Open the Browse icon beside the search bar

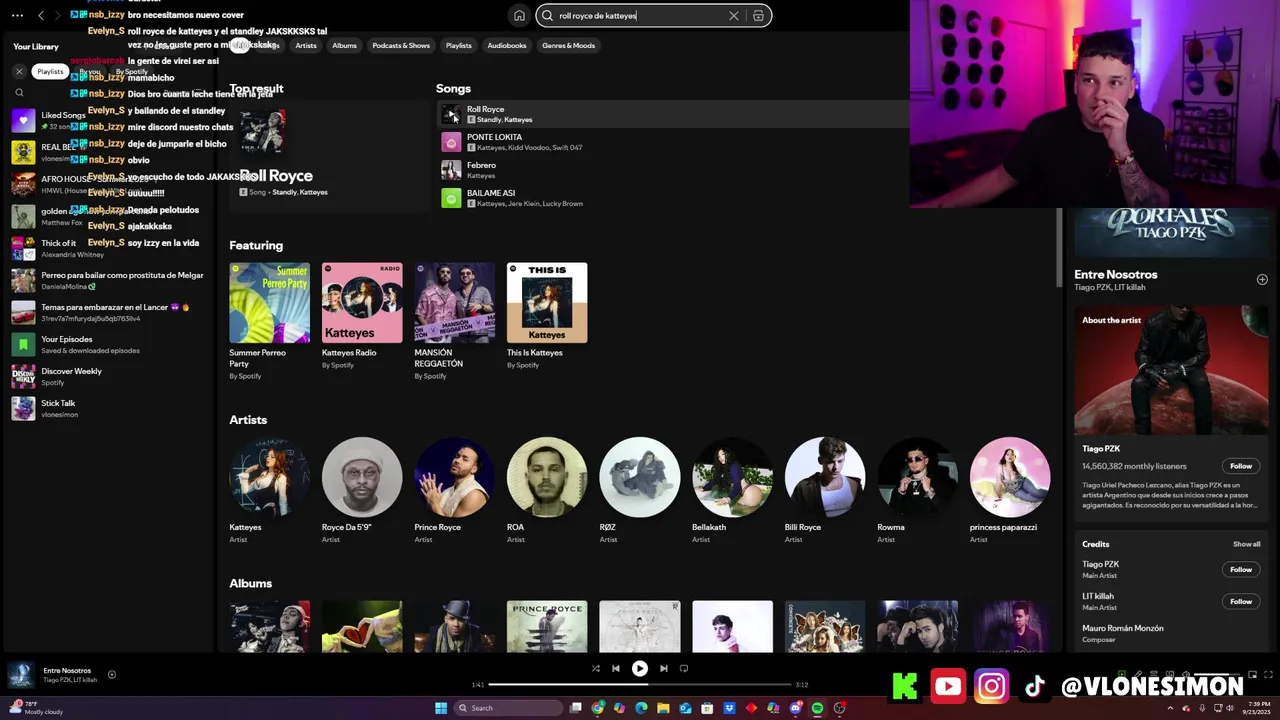pyautogui.click(x=758, y=16)
